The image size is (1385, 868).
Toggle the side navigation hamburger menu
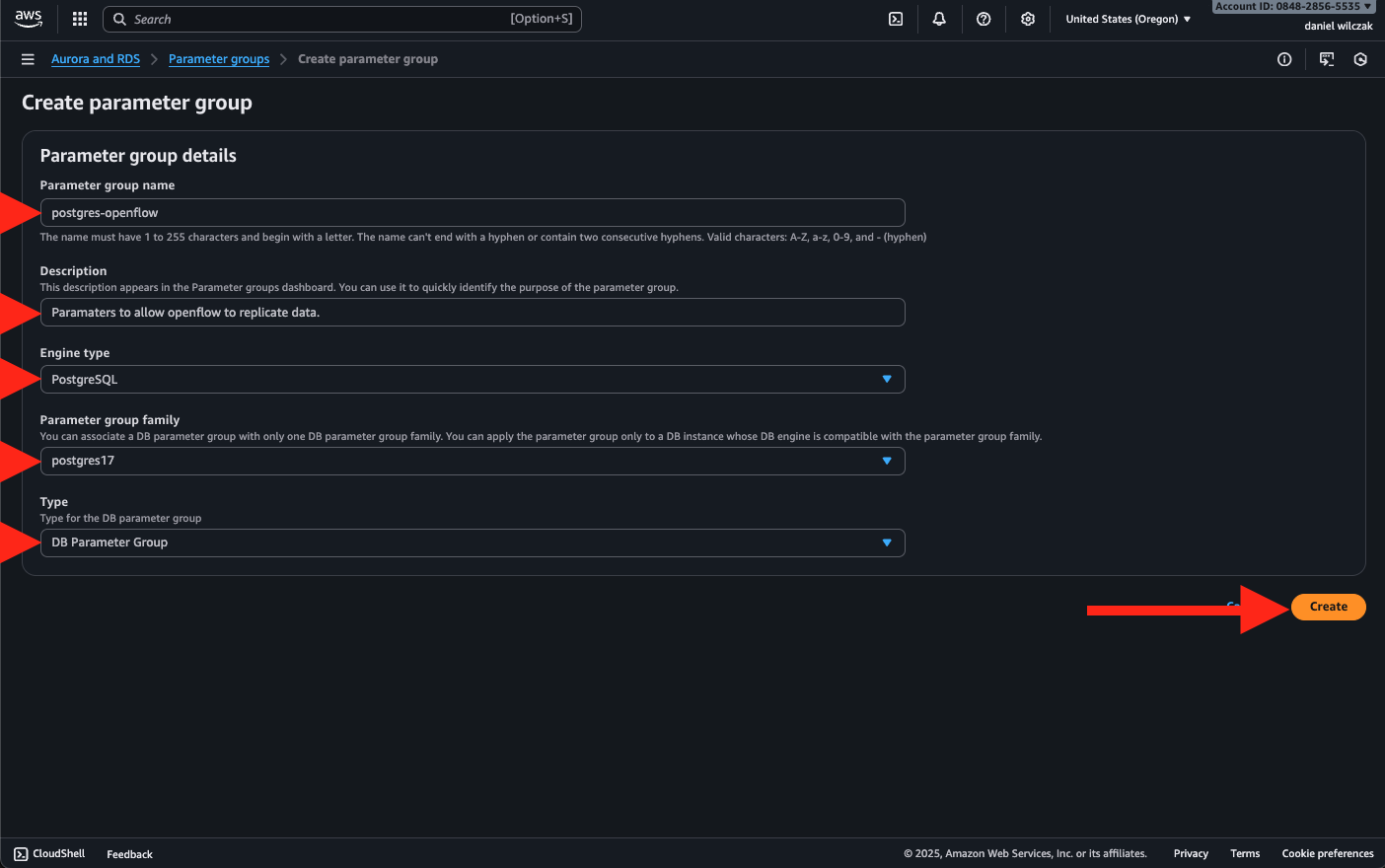(28, 59)
